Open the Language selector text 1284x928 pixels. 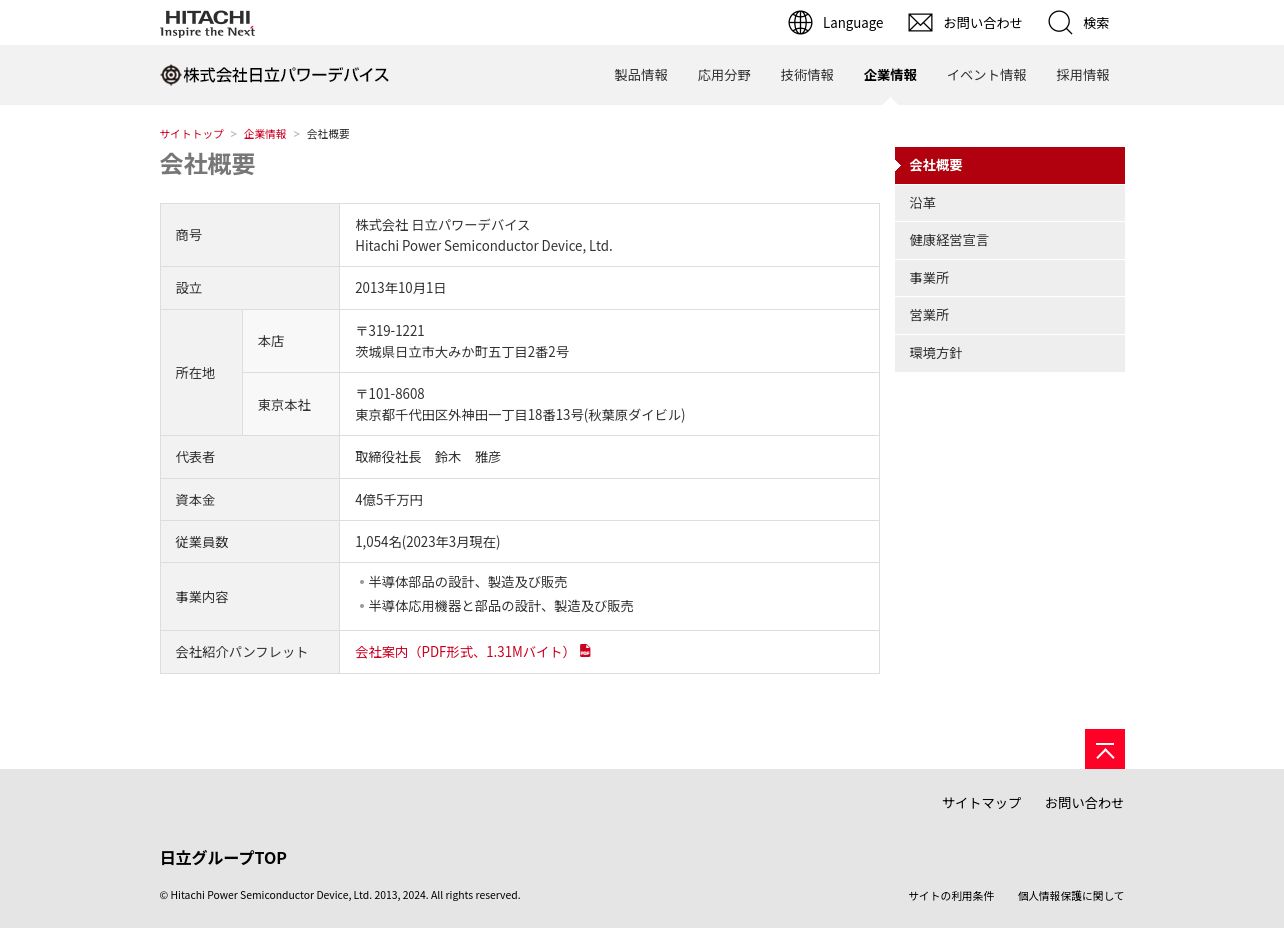(853, 23)
